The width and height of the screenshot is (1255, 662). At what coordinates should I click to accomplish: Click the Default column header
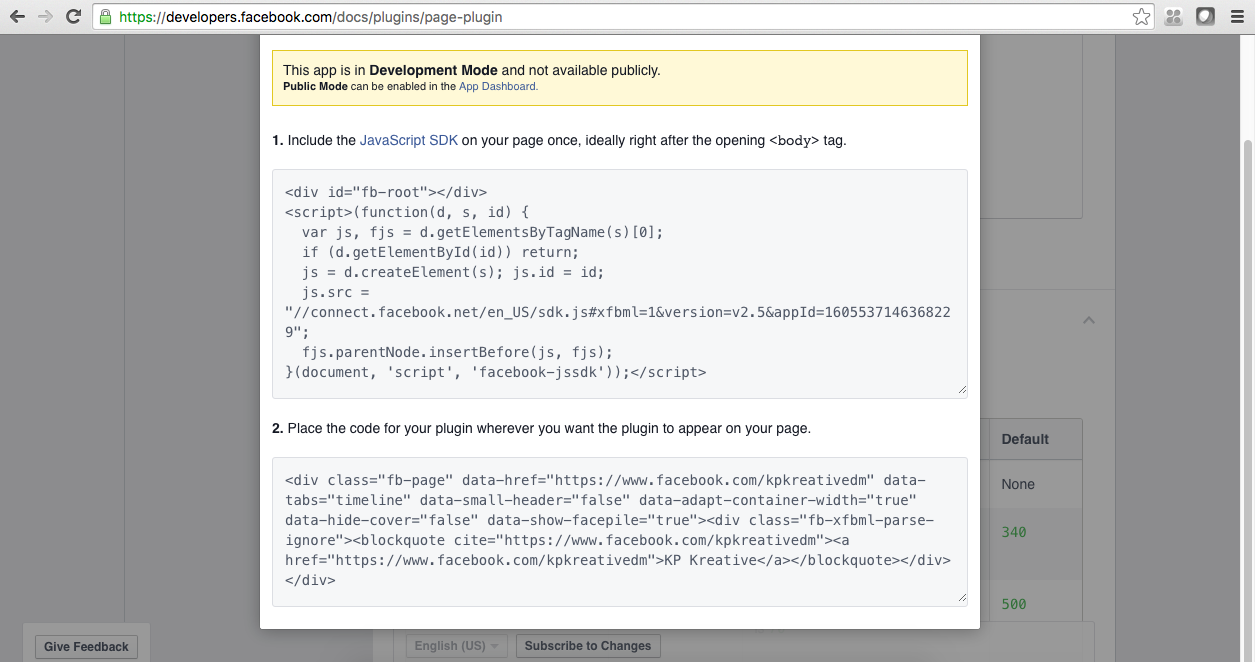coord(1025,439)
